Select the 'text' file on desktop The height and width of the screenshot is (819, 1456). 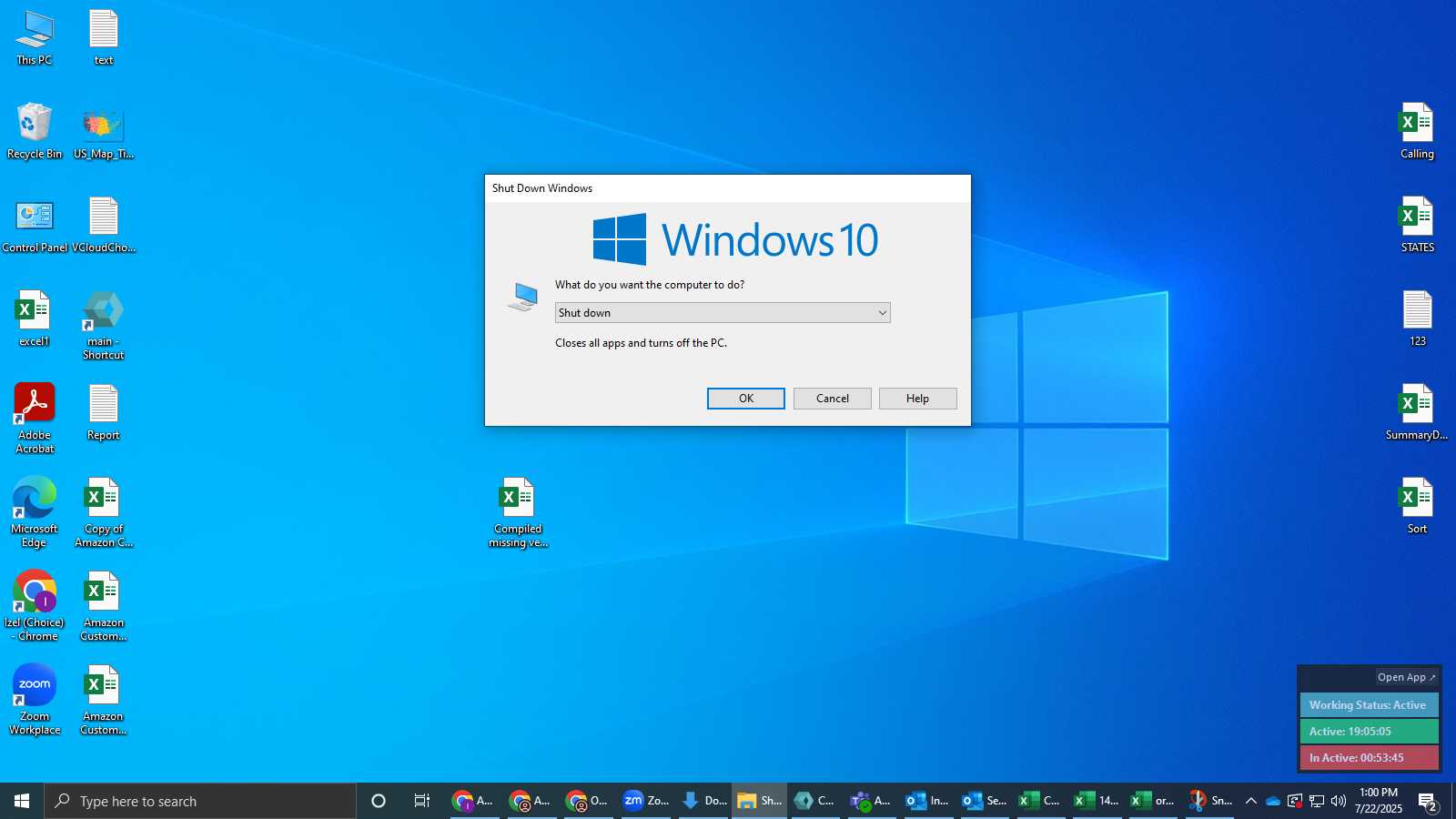[104, 38]
